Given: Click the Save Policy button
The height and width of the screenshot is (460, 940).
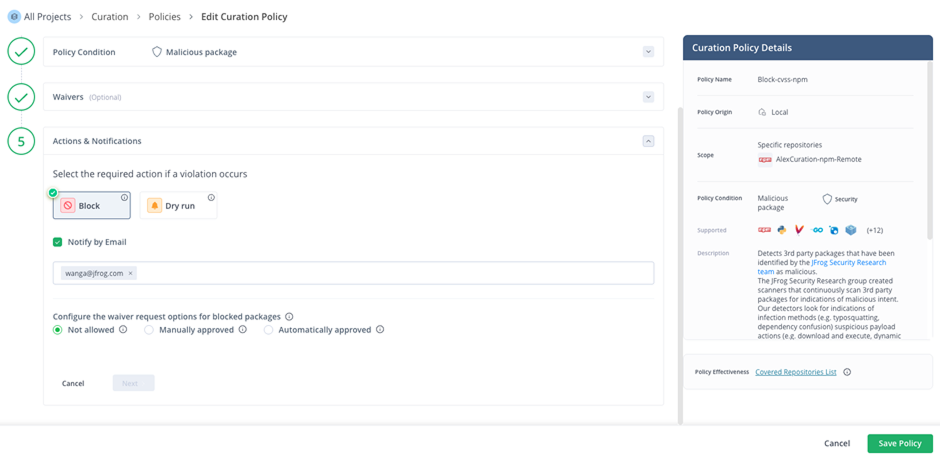Looking at the screenshot, I should coord(899,443).
